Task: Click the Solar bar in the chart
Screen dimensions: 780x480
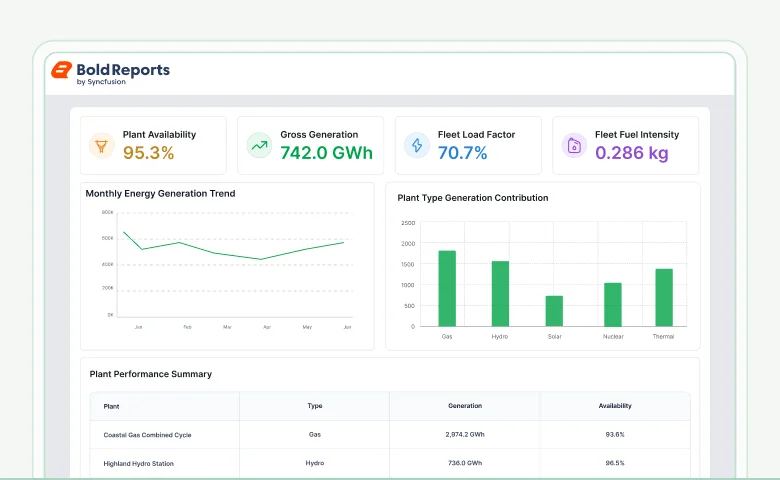Action: pyautogui.click(x=554, y=311)
